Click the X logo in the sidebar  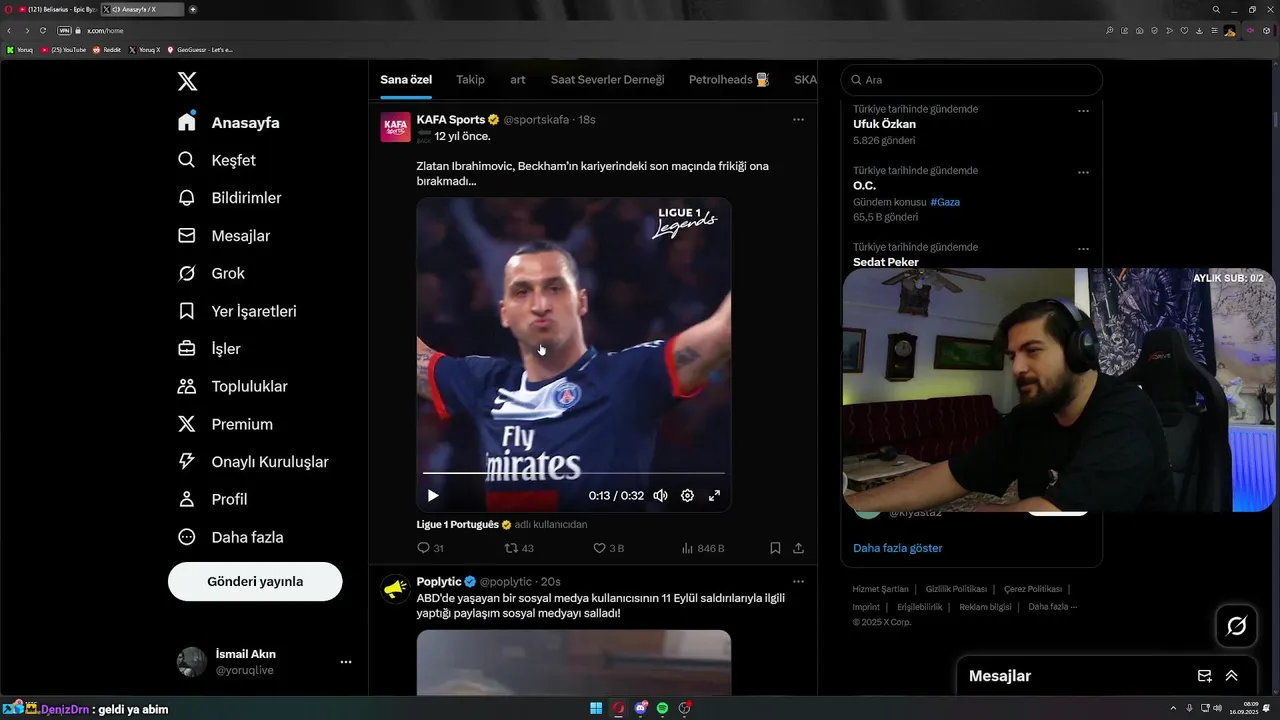[187, 82]
